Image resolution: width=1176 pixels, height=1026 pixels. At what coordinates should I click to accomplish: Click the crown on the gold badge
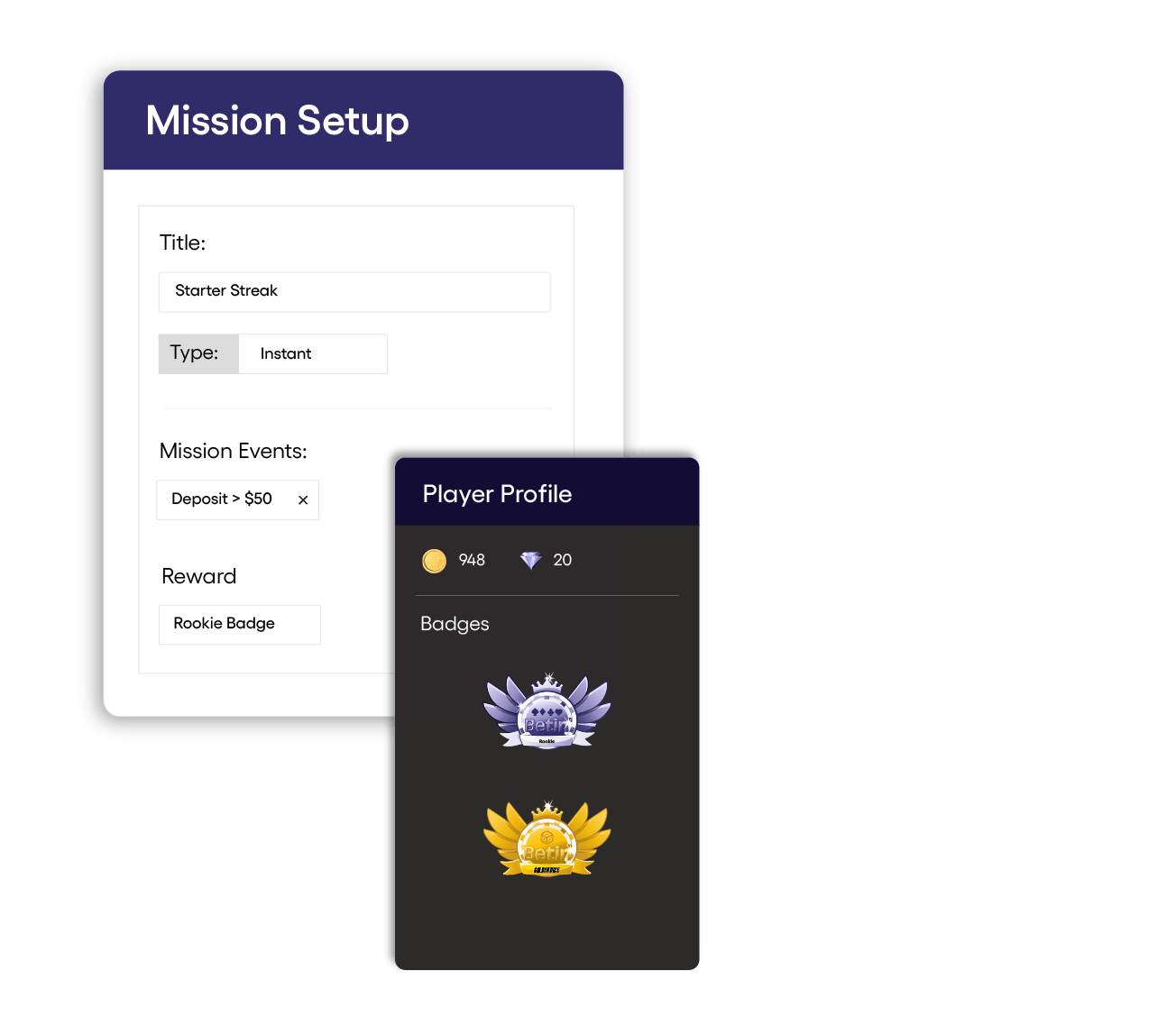[547, 811]
